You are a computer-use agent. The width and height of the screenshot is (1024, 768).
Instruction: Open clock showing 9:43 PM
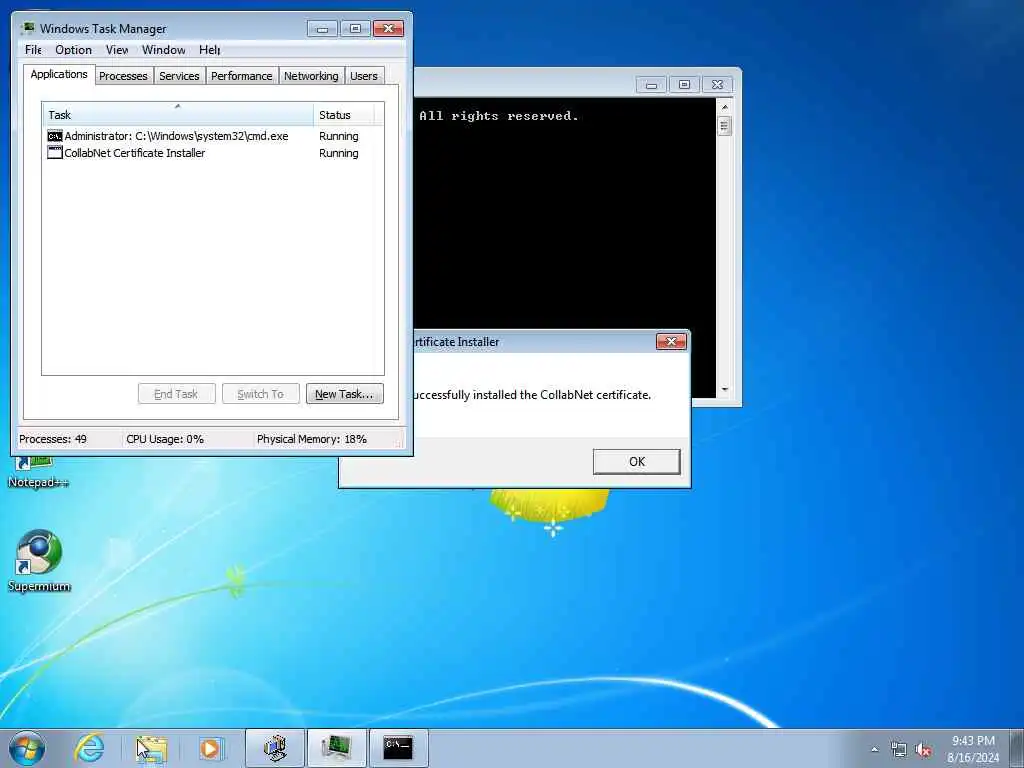click(x=973, y=749)
